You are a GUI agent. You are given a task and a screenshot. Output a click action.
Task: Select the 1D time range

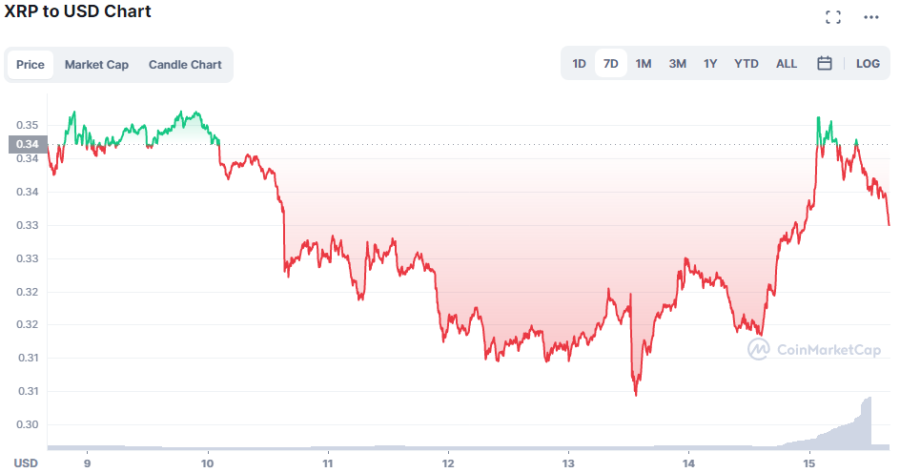pyautogui.click(x=579, y=63)
